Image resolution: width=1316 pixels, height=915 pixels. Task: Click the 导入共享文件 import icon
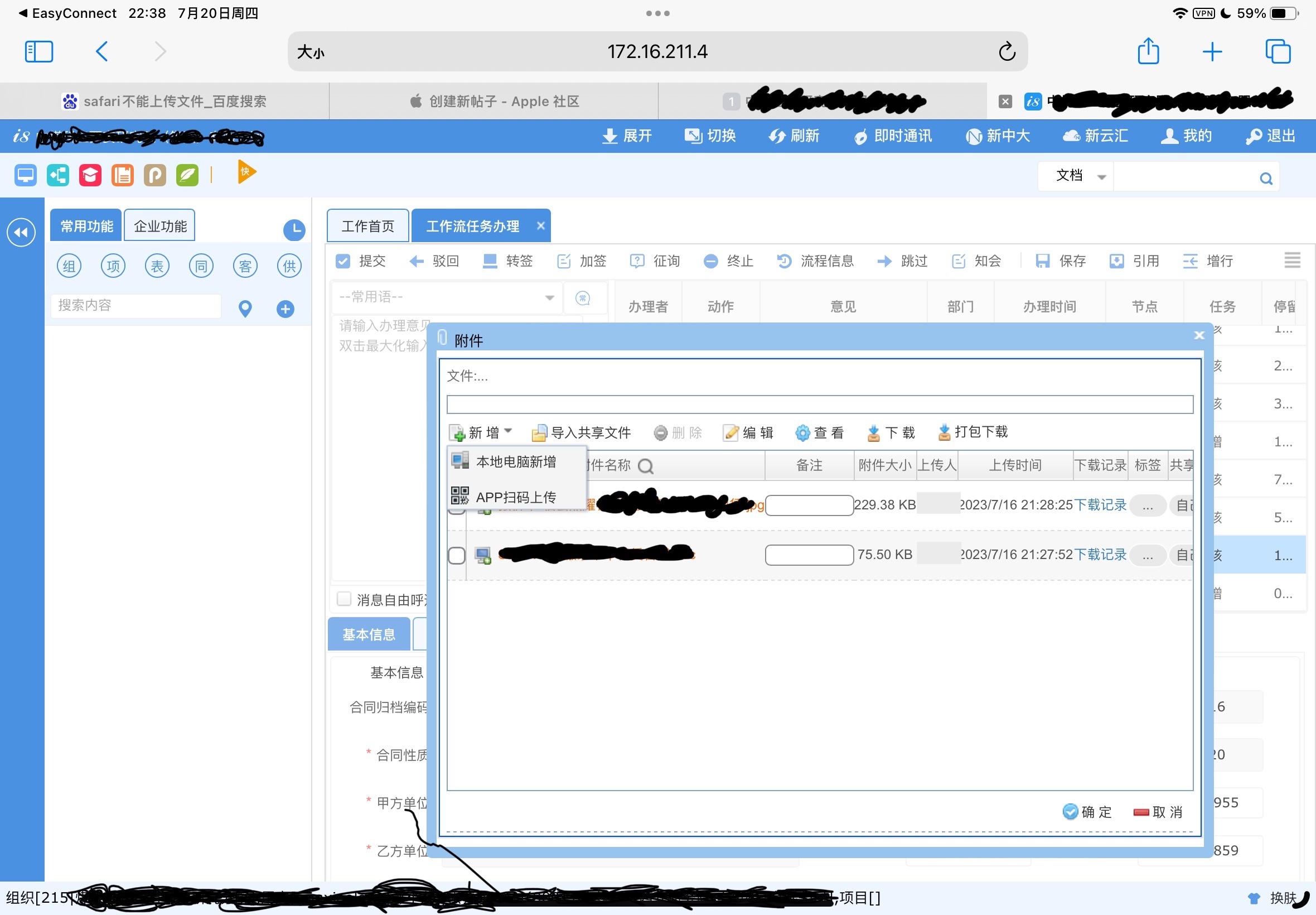(x=539, y=433)
